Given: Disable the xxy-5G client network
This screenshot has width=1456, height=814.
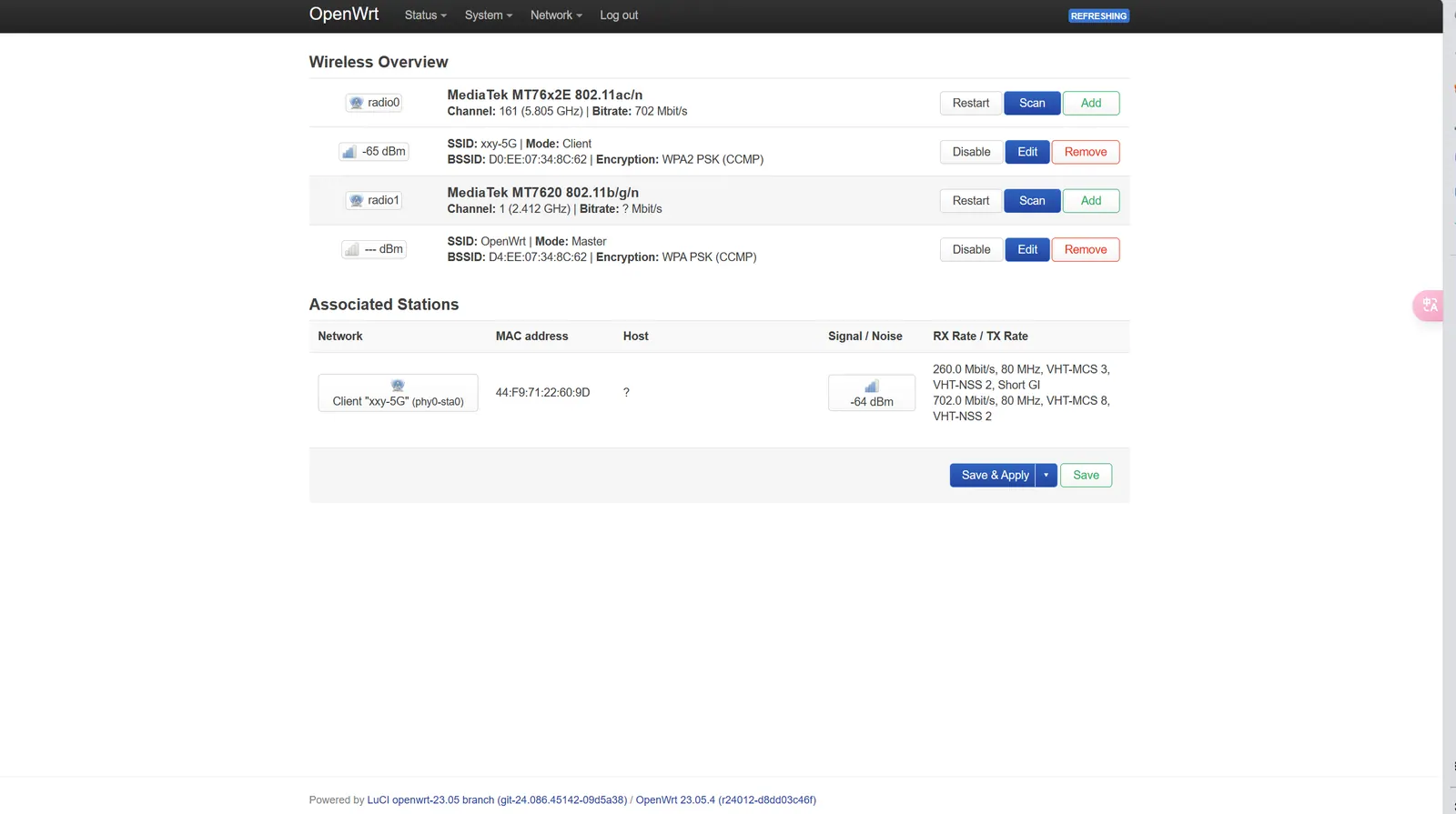Looking at the screenshot, I should pyautogui.click(x=971, y=152).
